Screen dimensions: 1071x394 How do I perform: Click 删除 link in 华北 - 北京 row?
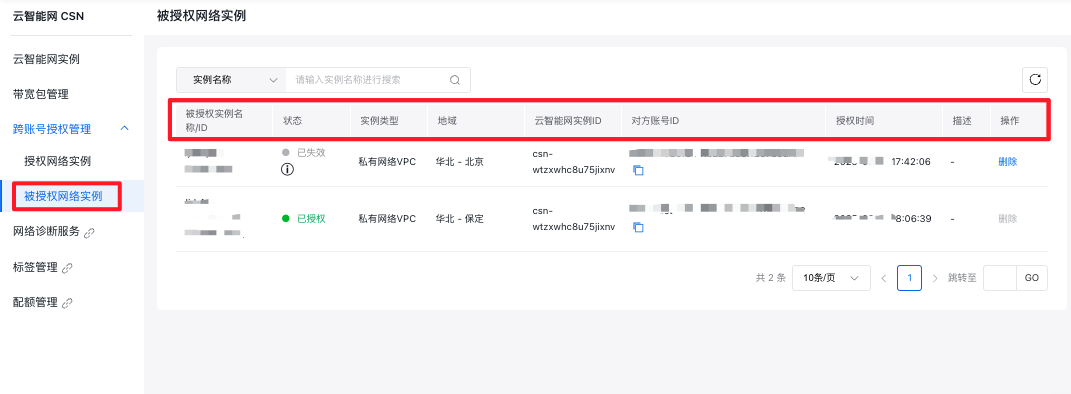(1007, 162)
